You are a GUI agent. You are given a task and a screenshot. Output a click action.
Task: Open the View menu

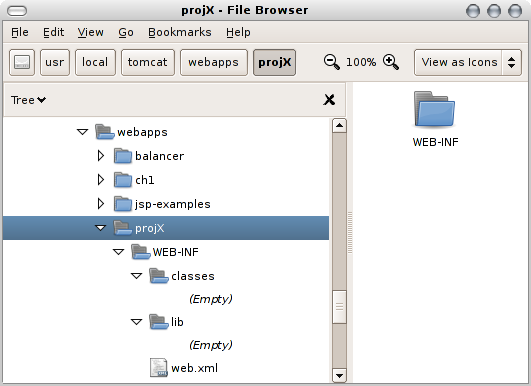(x=90, y=32)
